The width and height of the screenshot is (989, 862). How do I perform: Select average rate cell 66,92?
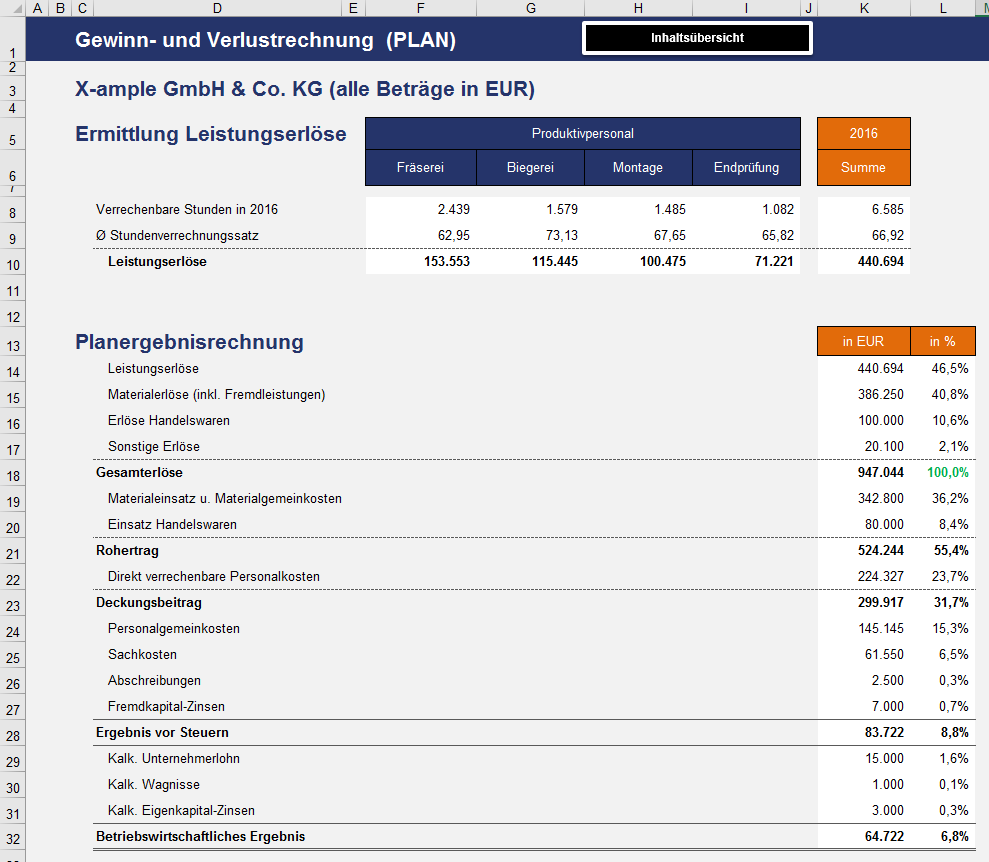point(863,235)
